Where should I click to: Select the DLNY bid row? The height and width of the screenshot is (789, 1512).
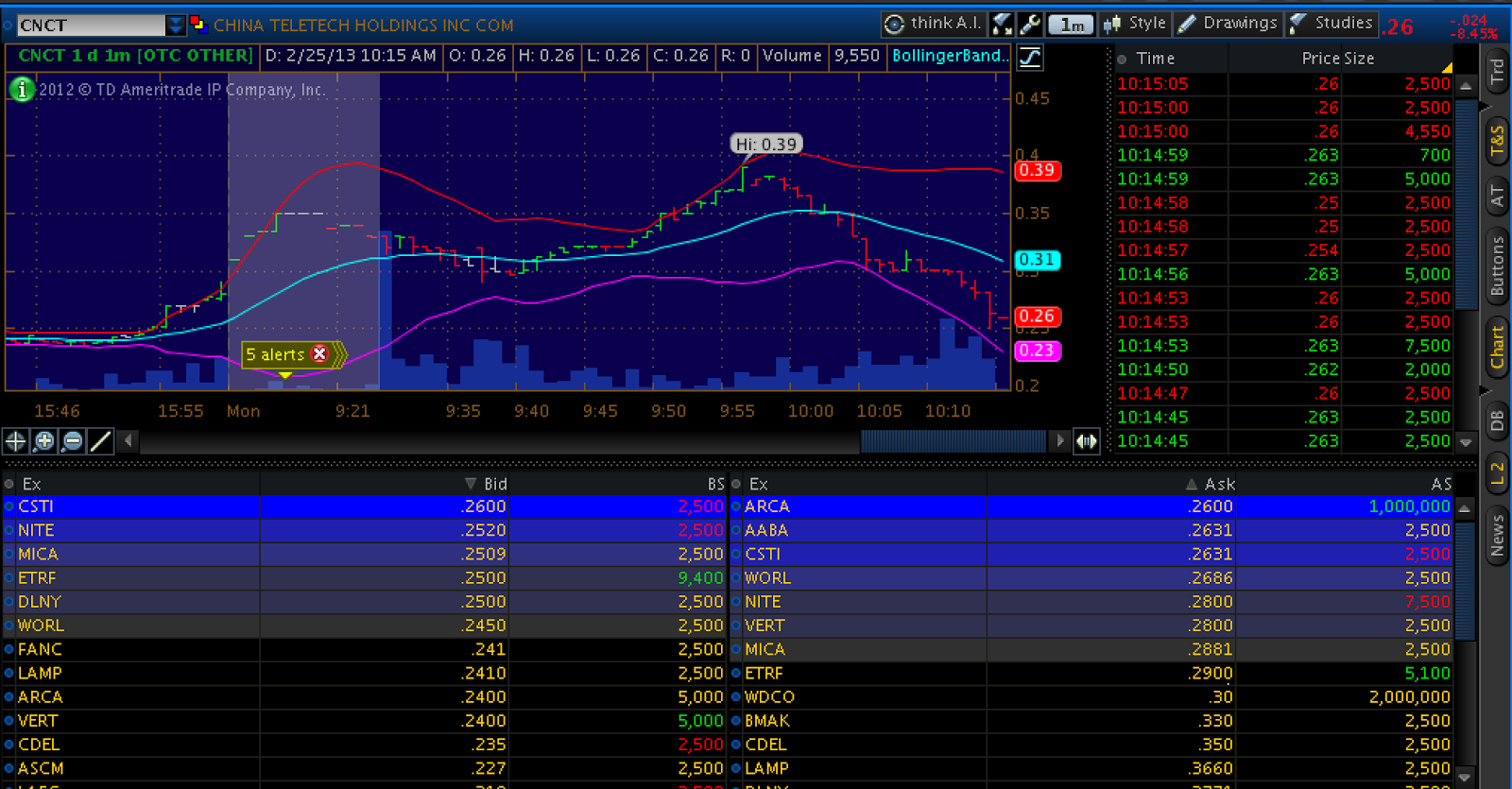(365, 601)
